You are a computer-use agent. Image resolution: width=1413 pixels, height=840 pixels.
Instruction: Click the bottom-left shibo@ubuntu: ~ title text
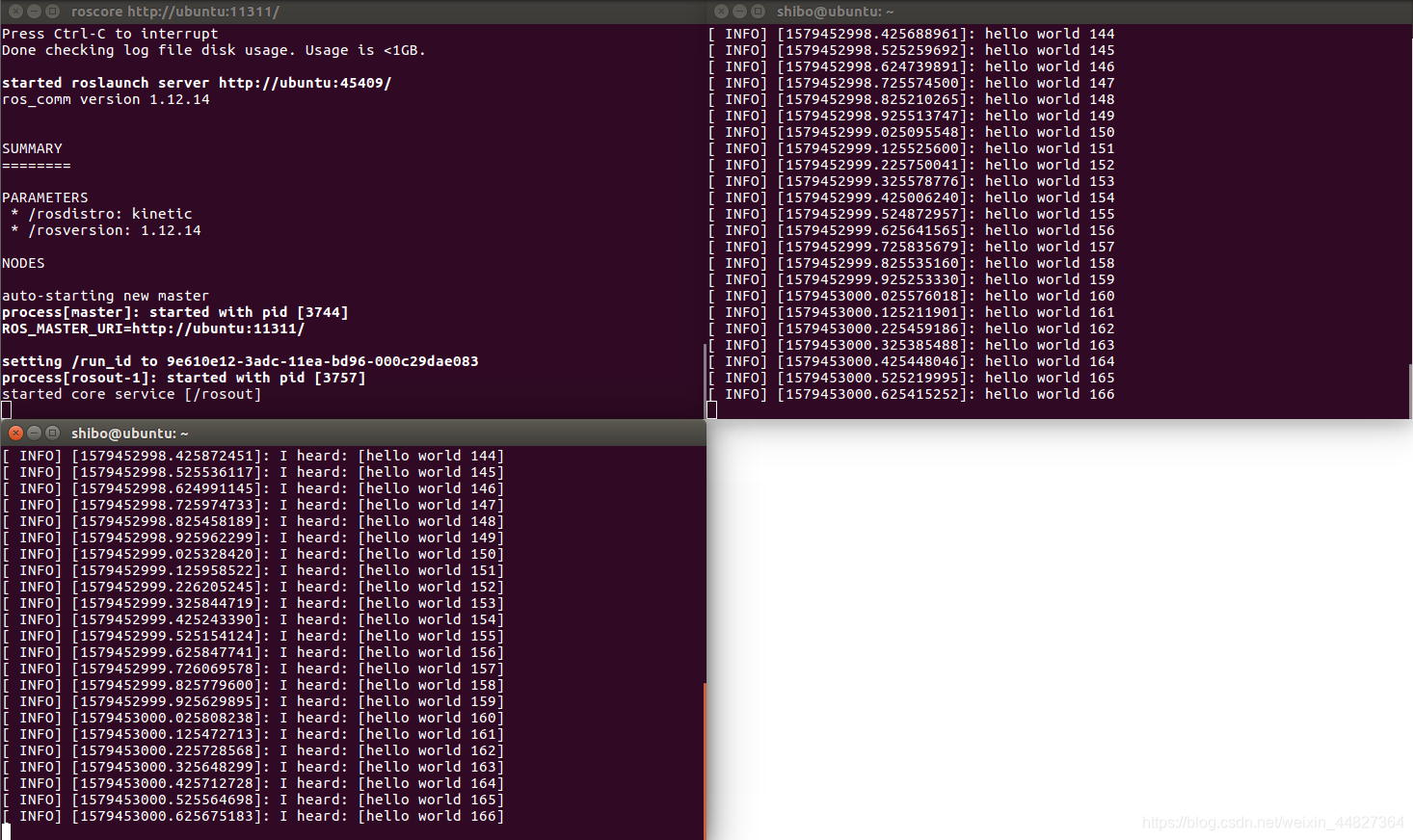[129, 433]
